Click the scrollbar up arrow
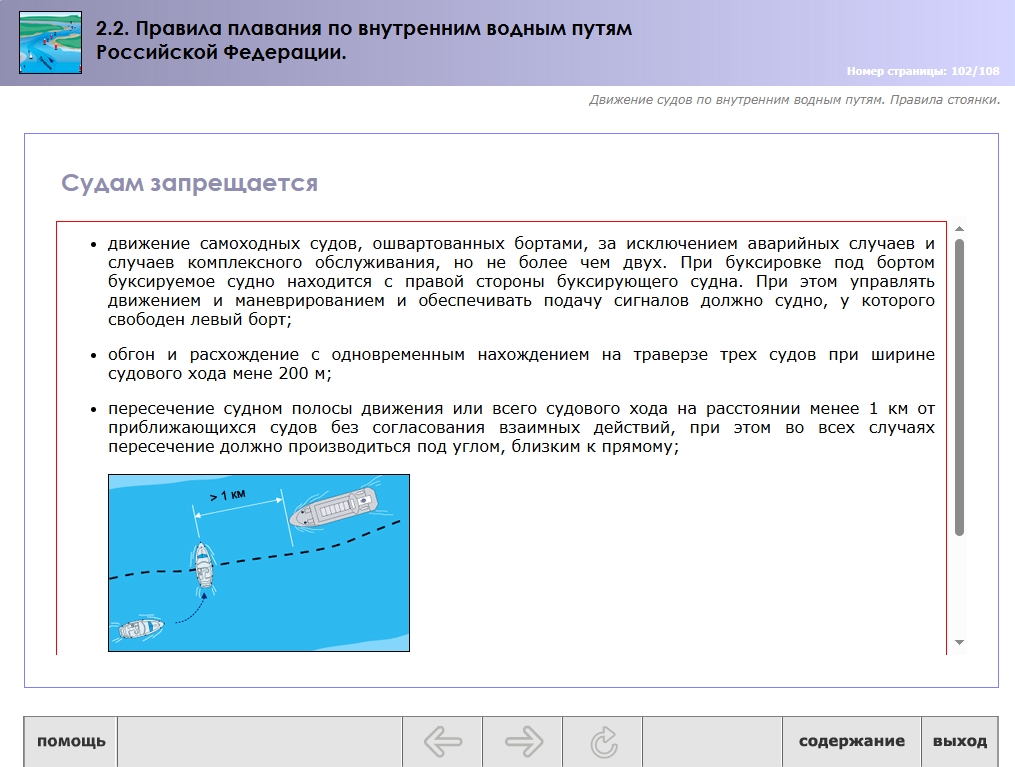 pos(958,228)
